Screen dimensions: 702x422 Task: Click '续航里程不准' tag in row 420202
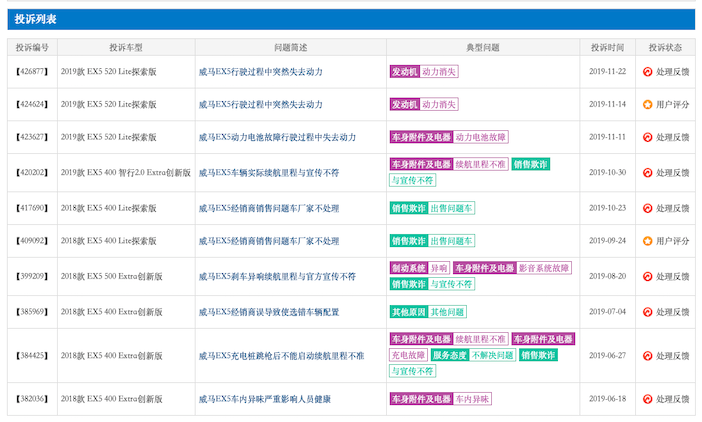point(480,165)
